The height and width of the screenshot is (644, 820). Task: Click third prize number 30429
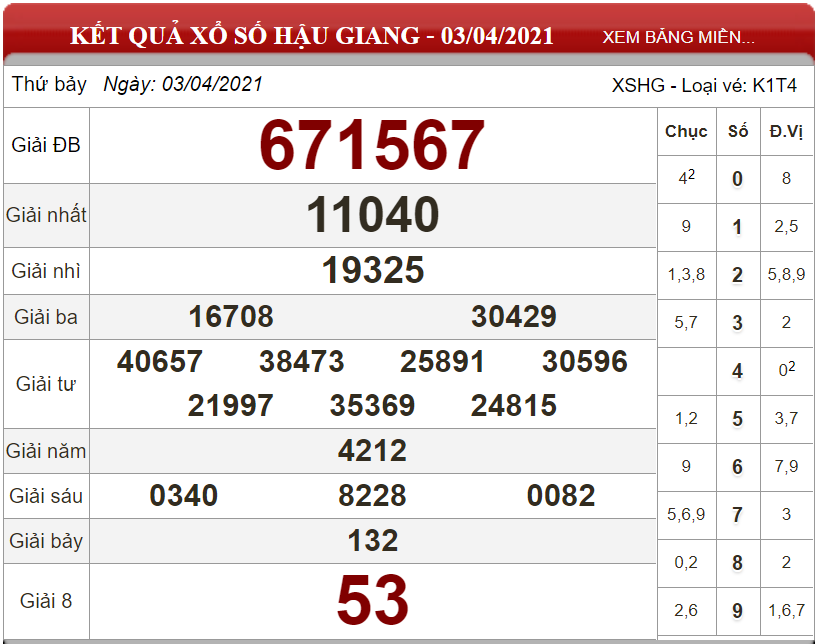coord(514,317)
